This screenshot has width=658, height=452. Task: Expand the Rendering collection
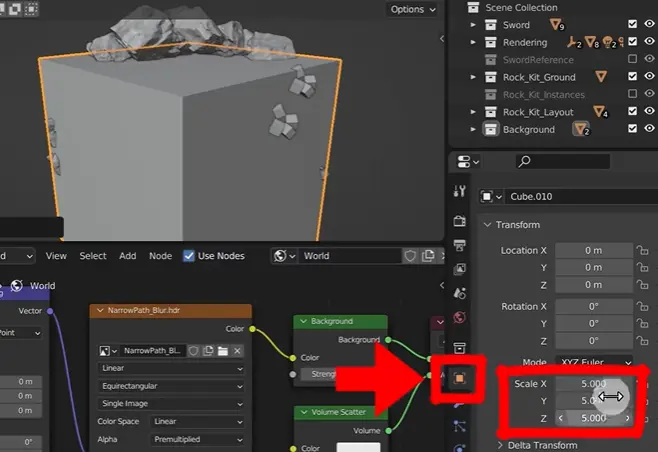pos(473,42)
